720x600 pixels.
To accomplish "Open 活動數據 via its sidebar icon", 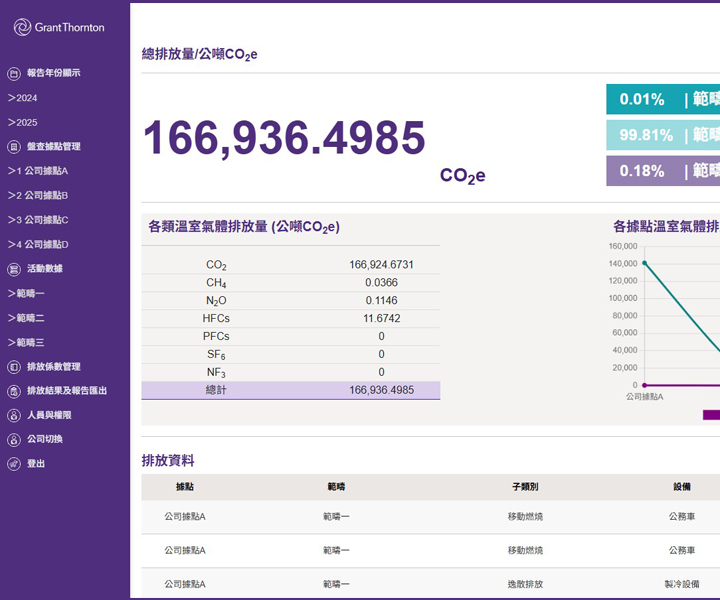I will point(14,269).
